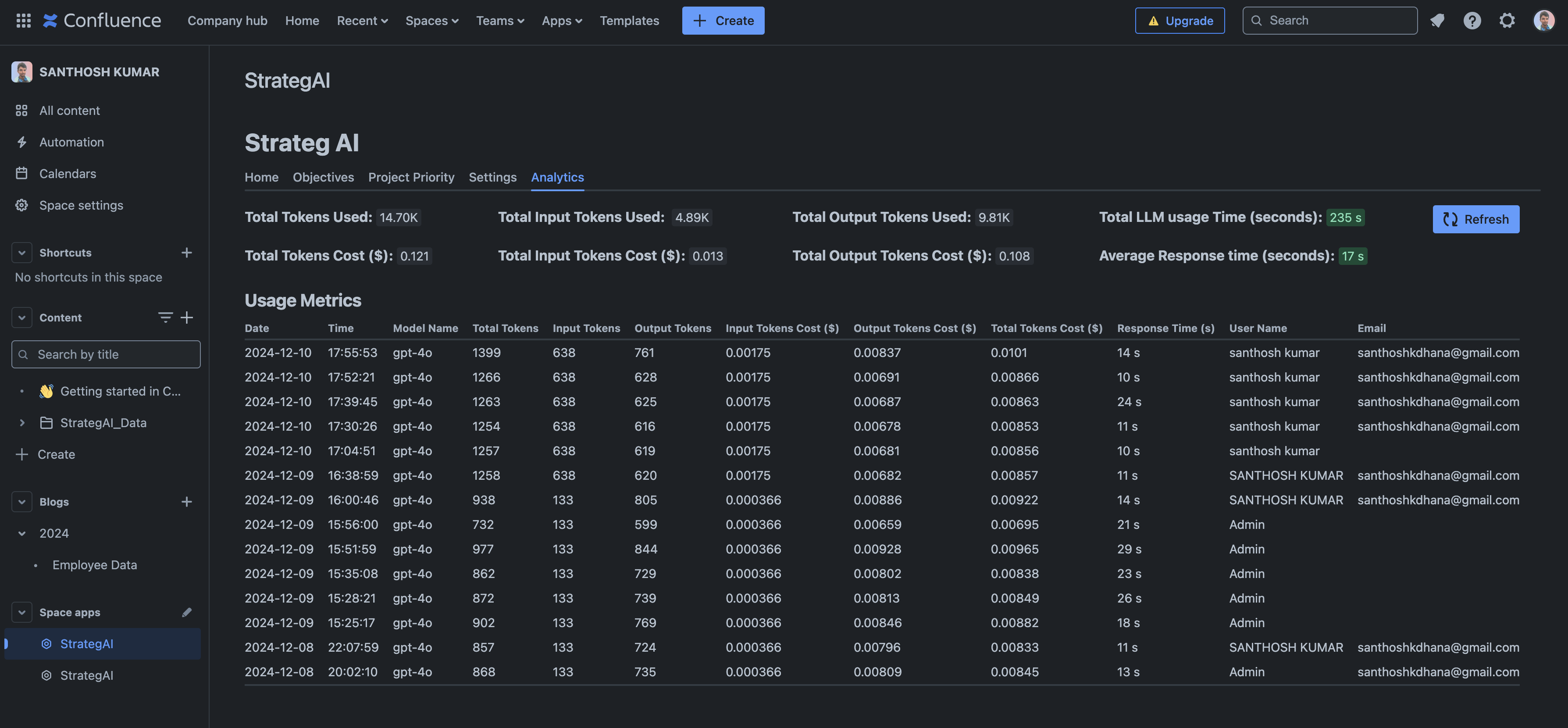Collapse the Shortcuts section
This screenshot has width=1568, height=728.
[x=22, y=253]
